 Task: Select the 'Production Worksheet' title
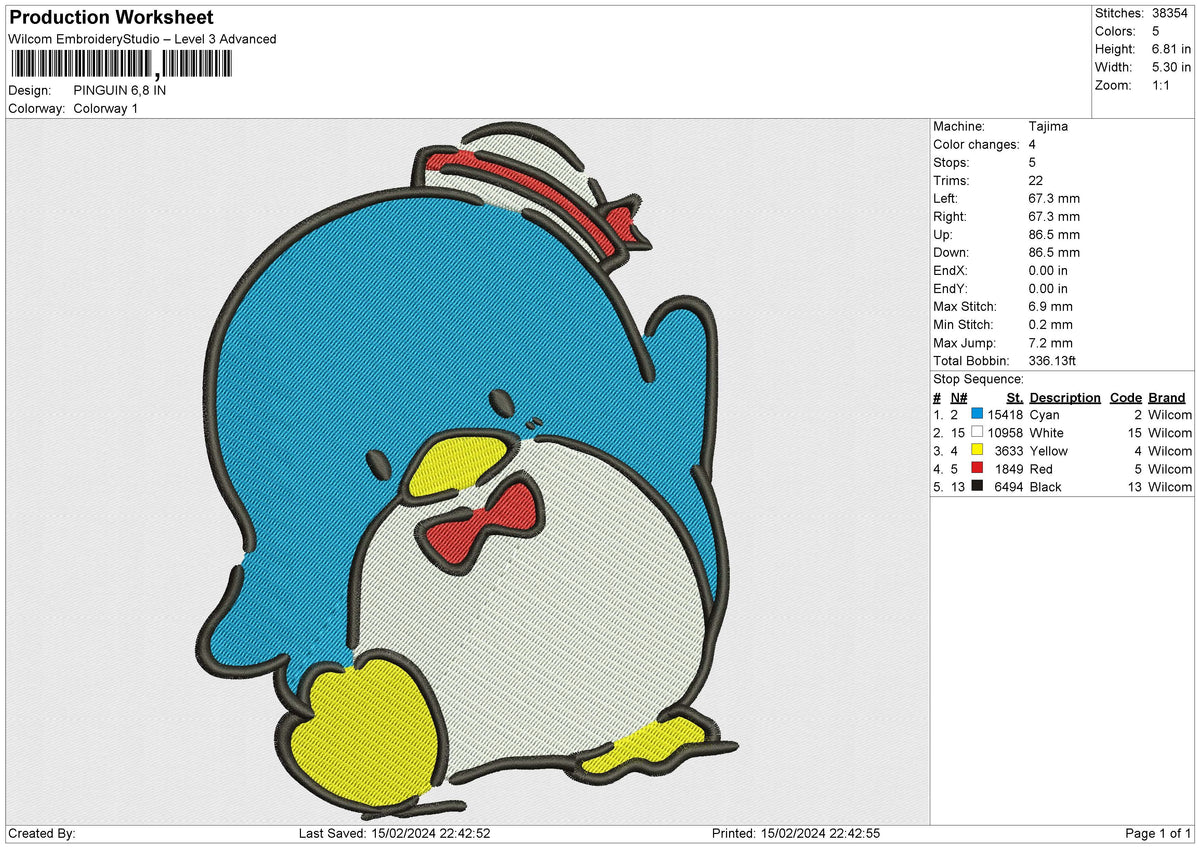point(111,18)
